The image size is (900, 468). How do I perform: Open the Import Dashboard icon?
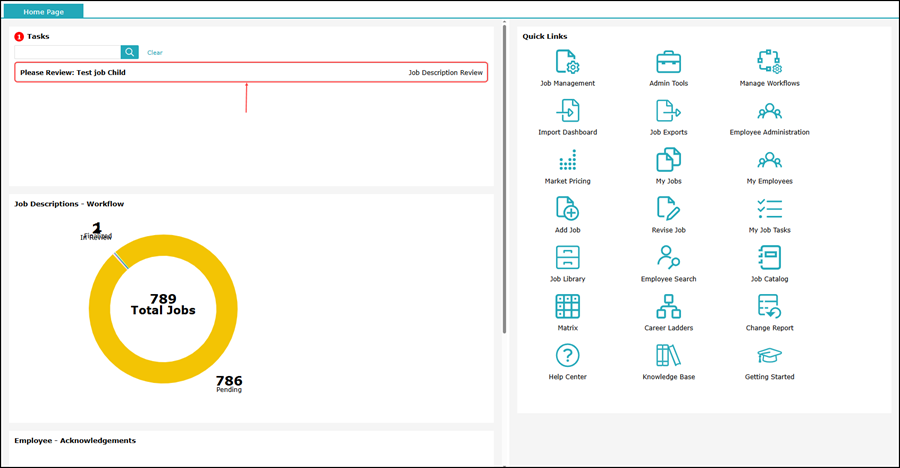coord(567,110)
